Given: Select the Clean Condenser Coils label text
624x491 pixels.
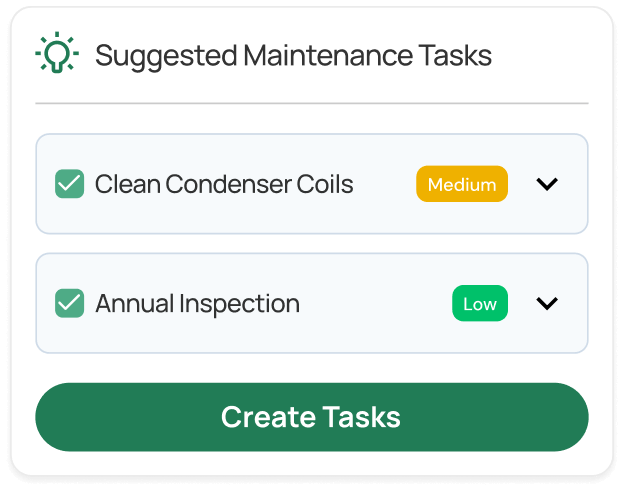Looking at the screenshot, I should tap(224, 184).
